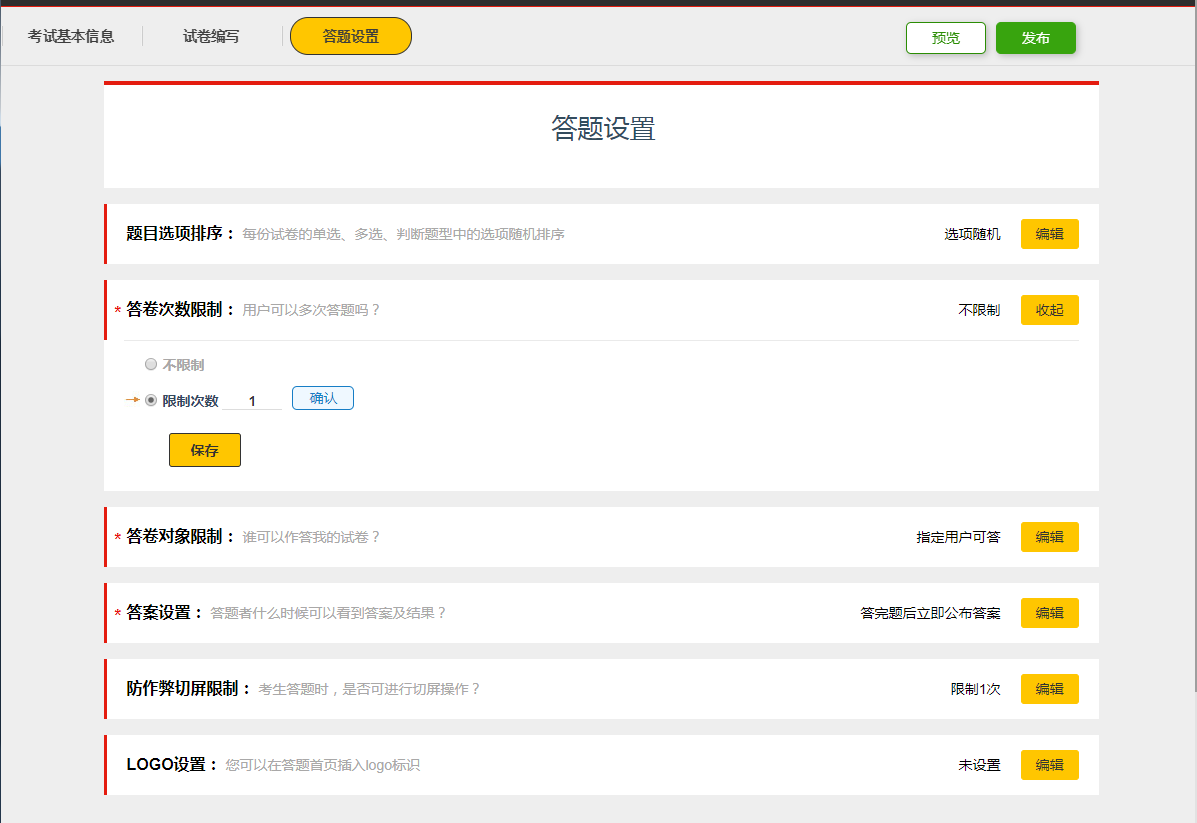Expand 答卷对象限制 with its 编辑 button

(x=1049, y=537)
